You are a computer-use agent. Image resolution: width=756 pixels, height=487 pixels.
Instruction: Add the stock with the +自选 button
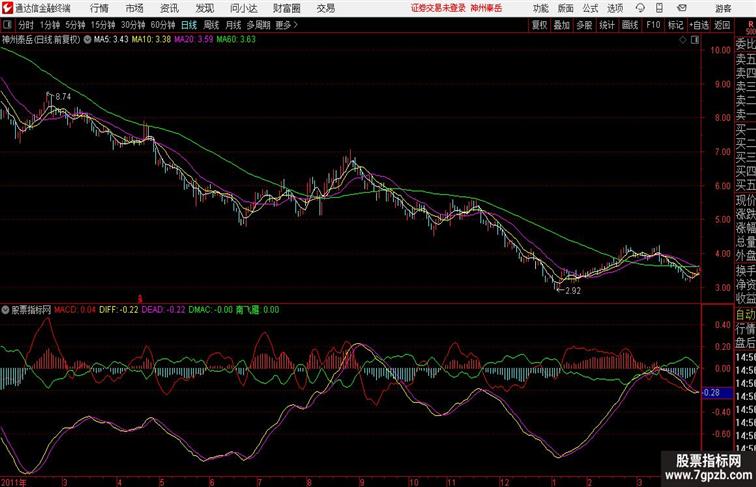pyautogui.click(x=699, y=25)
